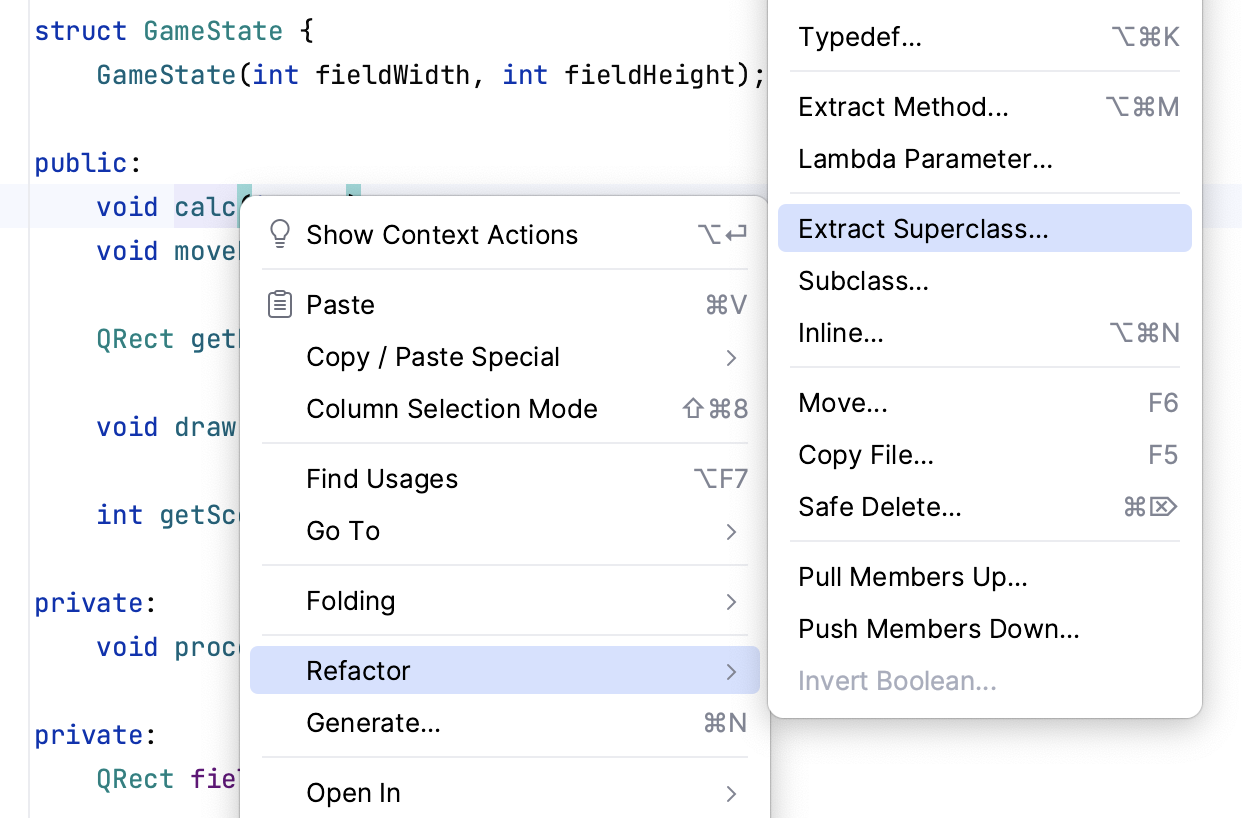Choose Lambda Parameter refactoring
Image resolution: width=1242 pixels, height=818 pixels.
tap(925, 159)
